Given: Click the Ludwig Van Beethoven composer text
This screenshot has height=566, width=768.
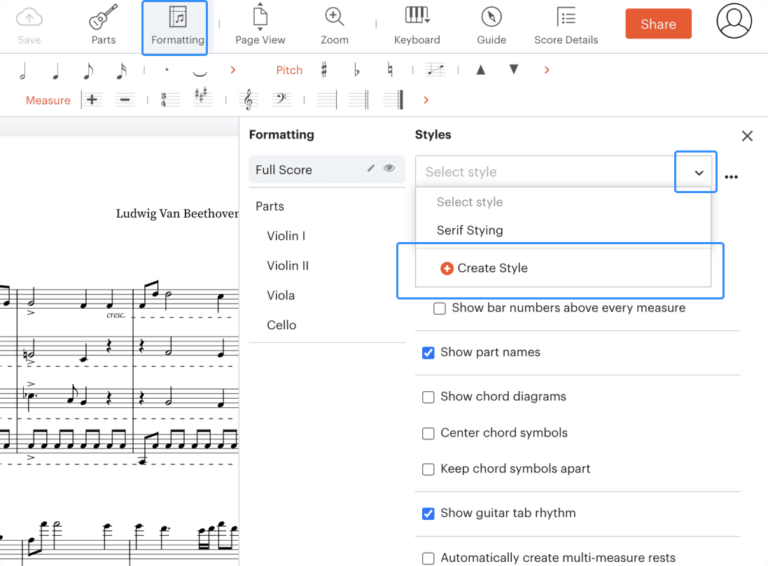Looking at the screenshot, I should 177,214.
